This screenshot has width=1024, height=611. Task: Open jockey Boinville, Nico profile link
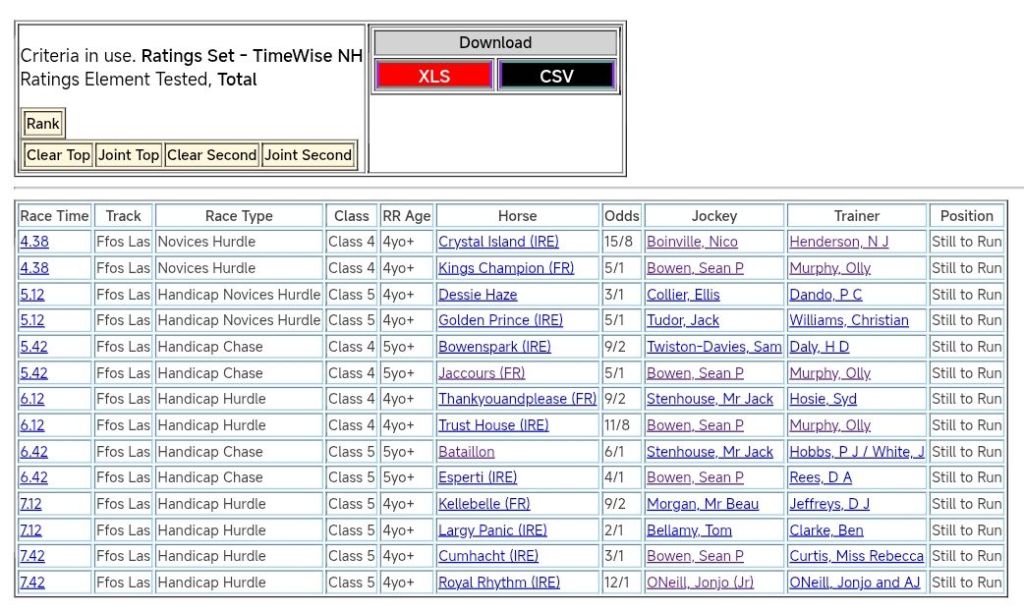(692, 242)
